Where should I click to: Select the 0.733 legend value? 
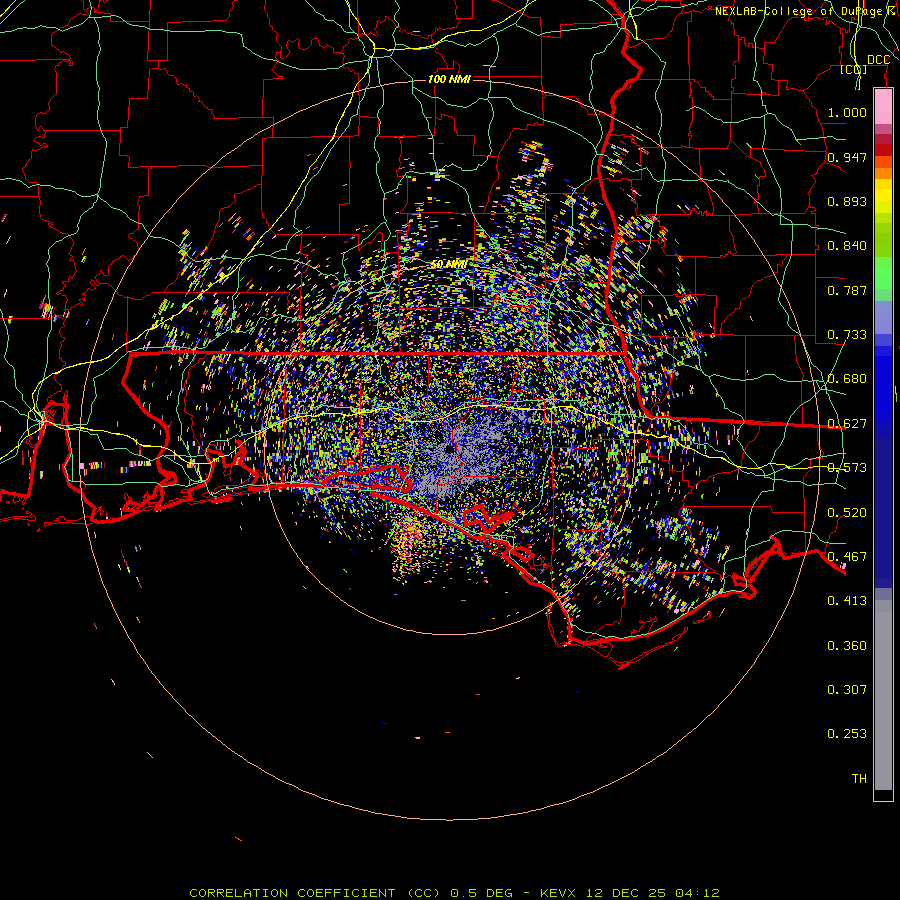point(847,335)
